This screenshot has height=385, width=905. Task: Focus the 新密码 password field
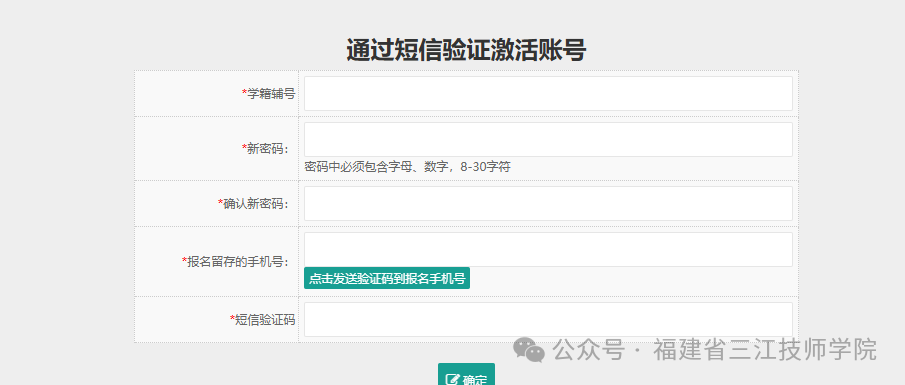click(x=548, y=139)
